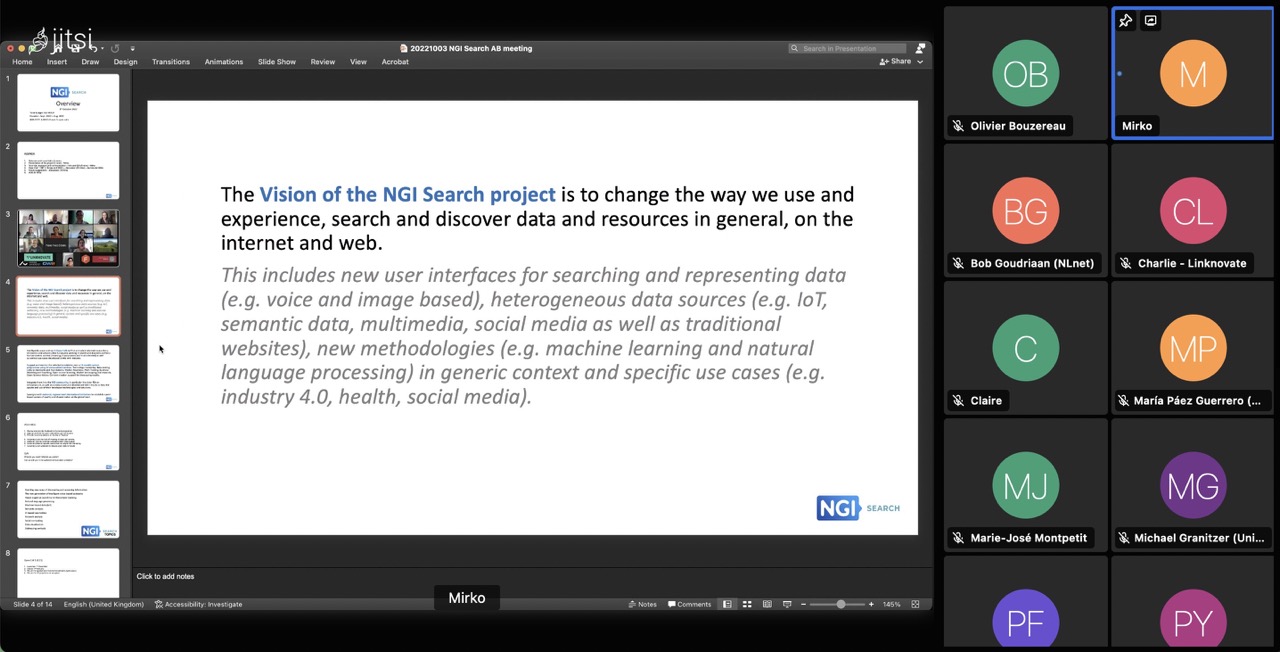Open the Slide Show ribbon tab
The image size is (1280, 652).
coord(277,62)
